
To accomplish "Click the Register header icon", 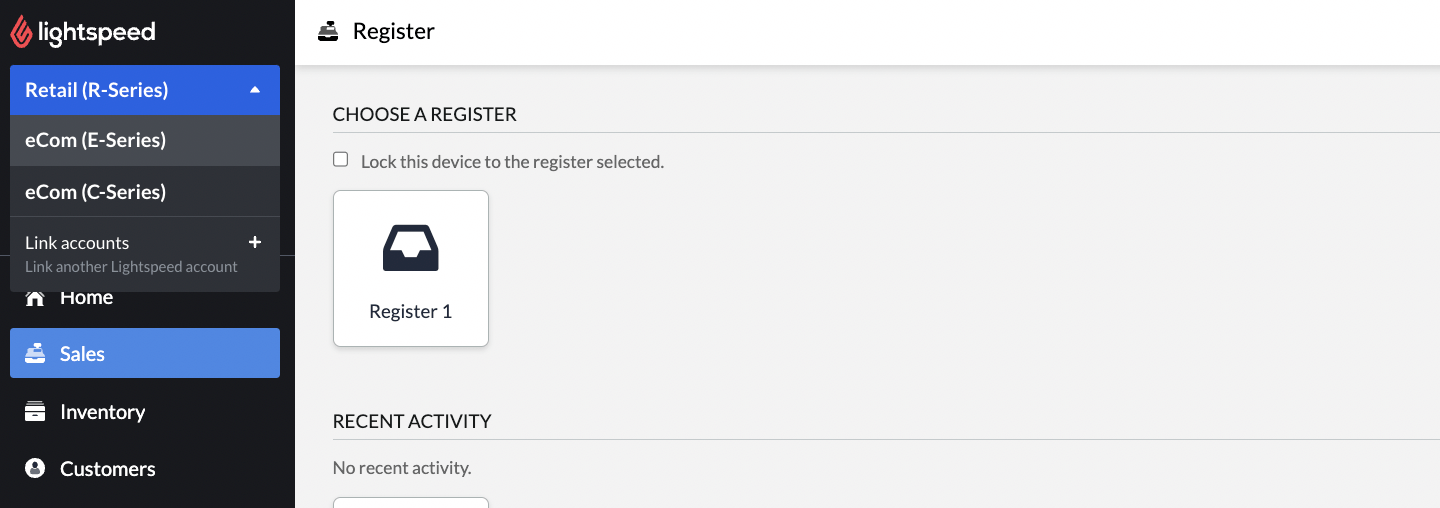I will click(x=328, y=32).
